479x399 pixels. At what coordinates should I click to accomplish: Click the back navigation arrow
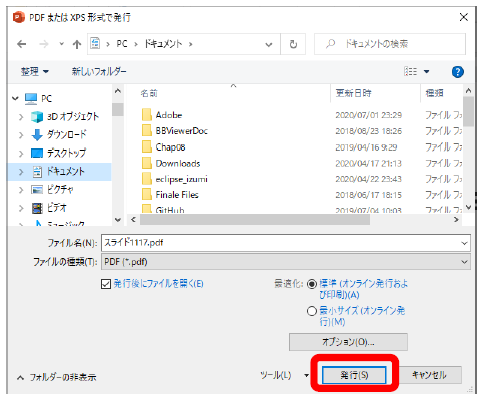[22, 44]
